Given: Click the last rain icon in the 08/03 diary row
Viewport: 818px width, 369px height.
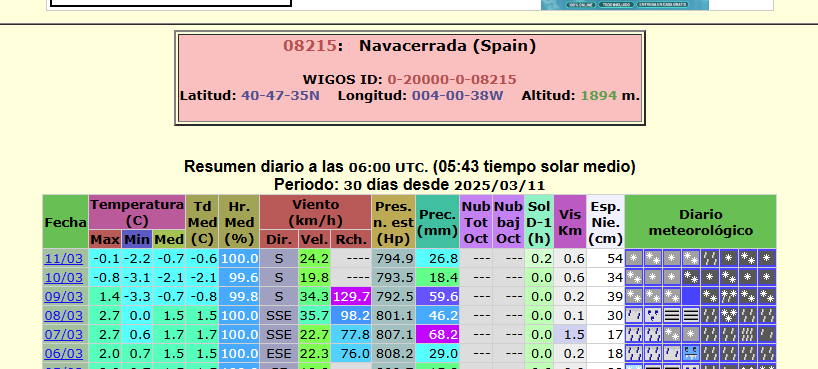Looking at the screenshot, I should click(766, 315).
